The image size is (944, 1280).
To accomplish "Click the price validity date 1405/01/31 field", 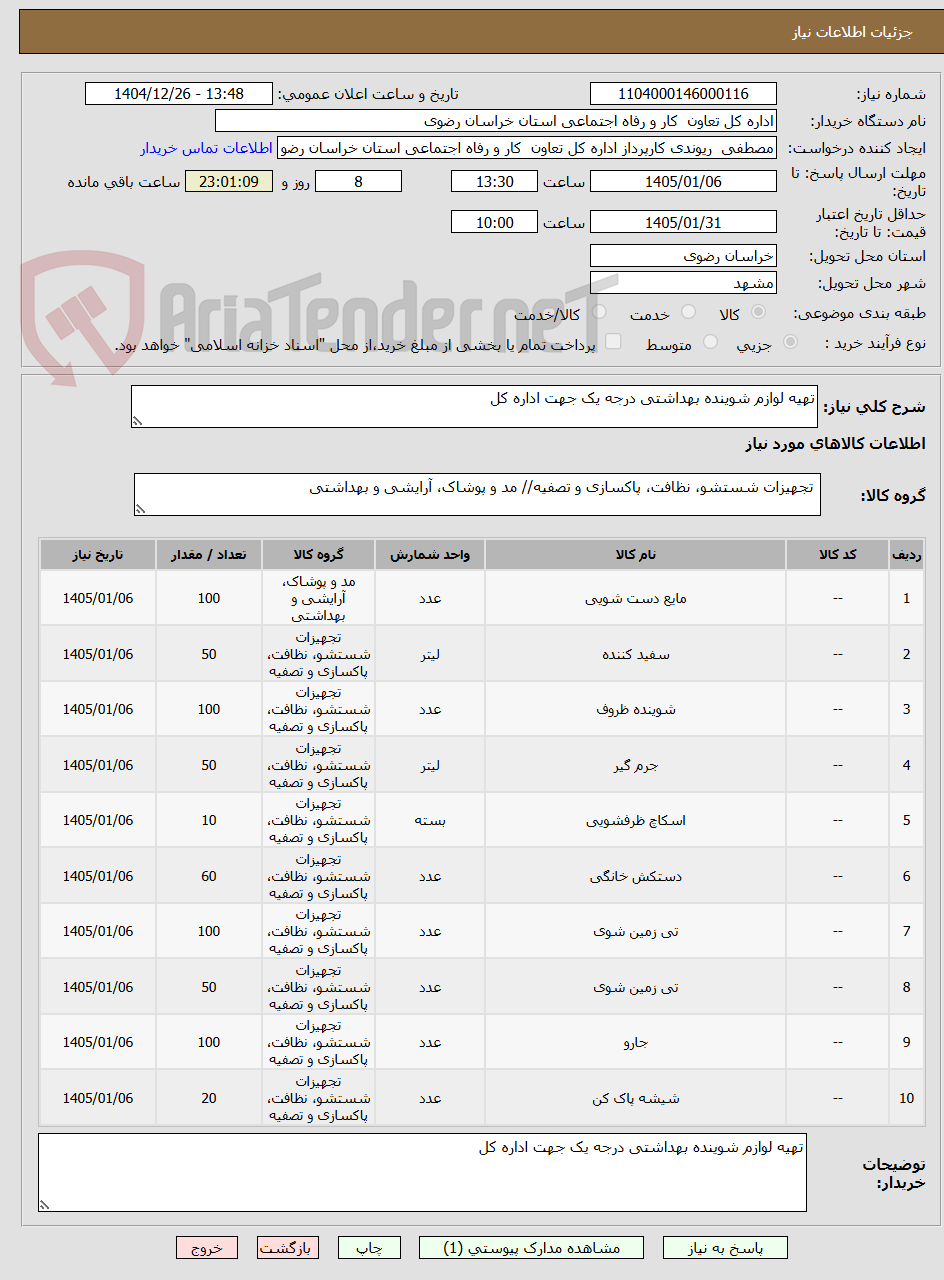I will pyautogui.click(x=683, y=222).
